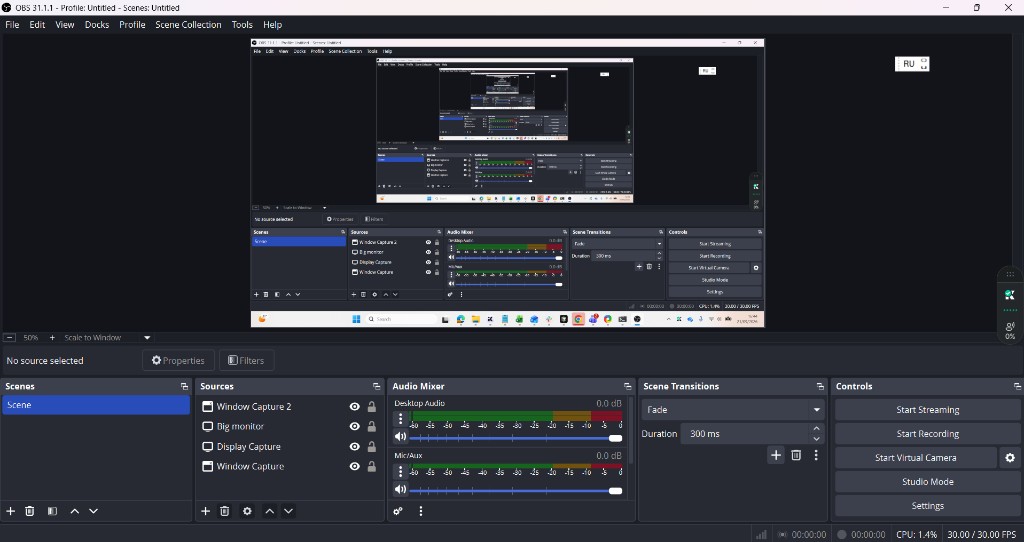Add a scene transition plus icon

point(776,455)
